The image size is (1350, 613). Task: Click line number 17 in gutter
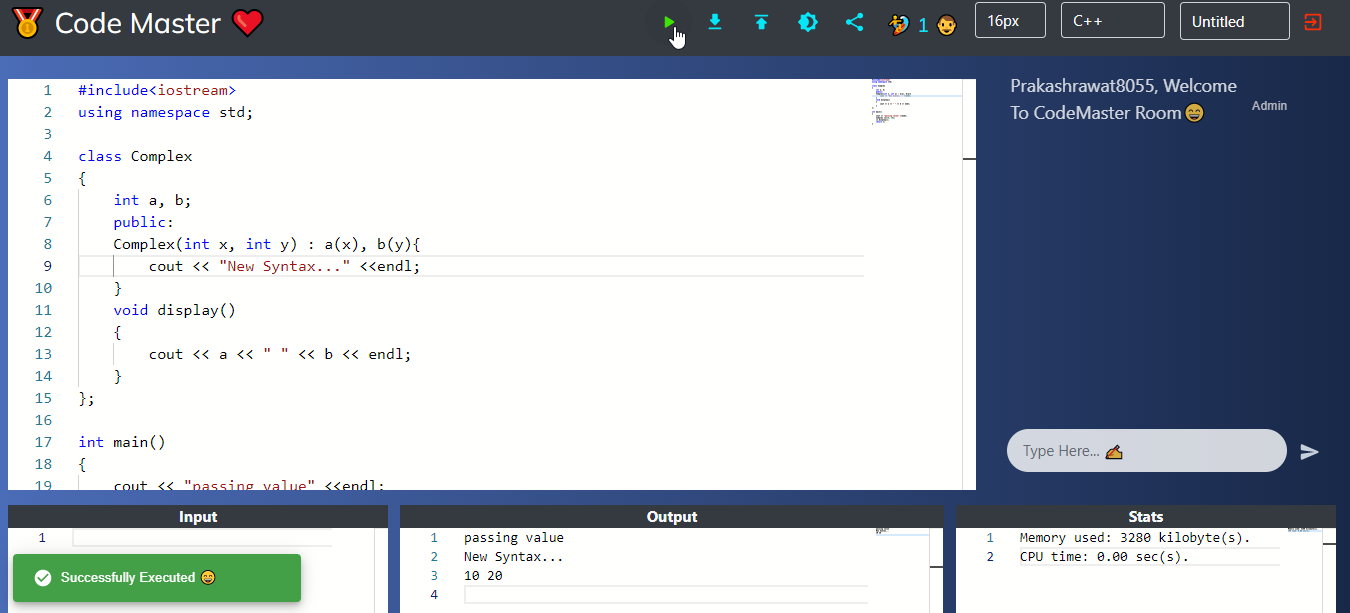tap(43, 442)
